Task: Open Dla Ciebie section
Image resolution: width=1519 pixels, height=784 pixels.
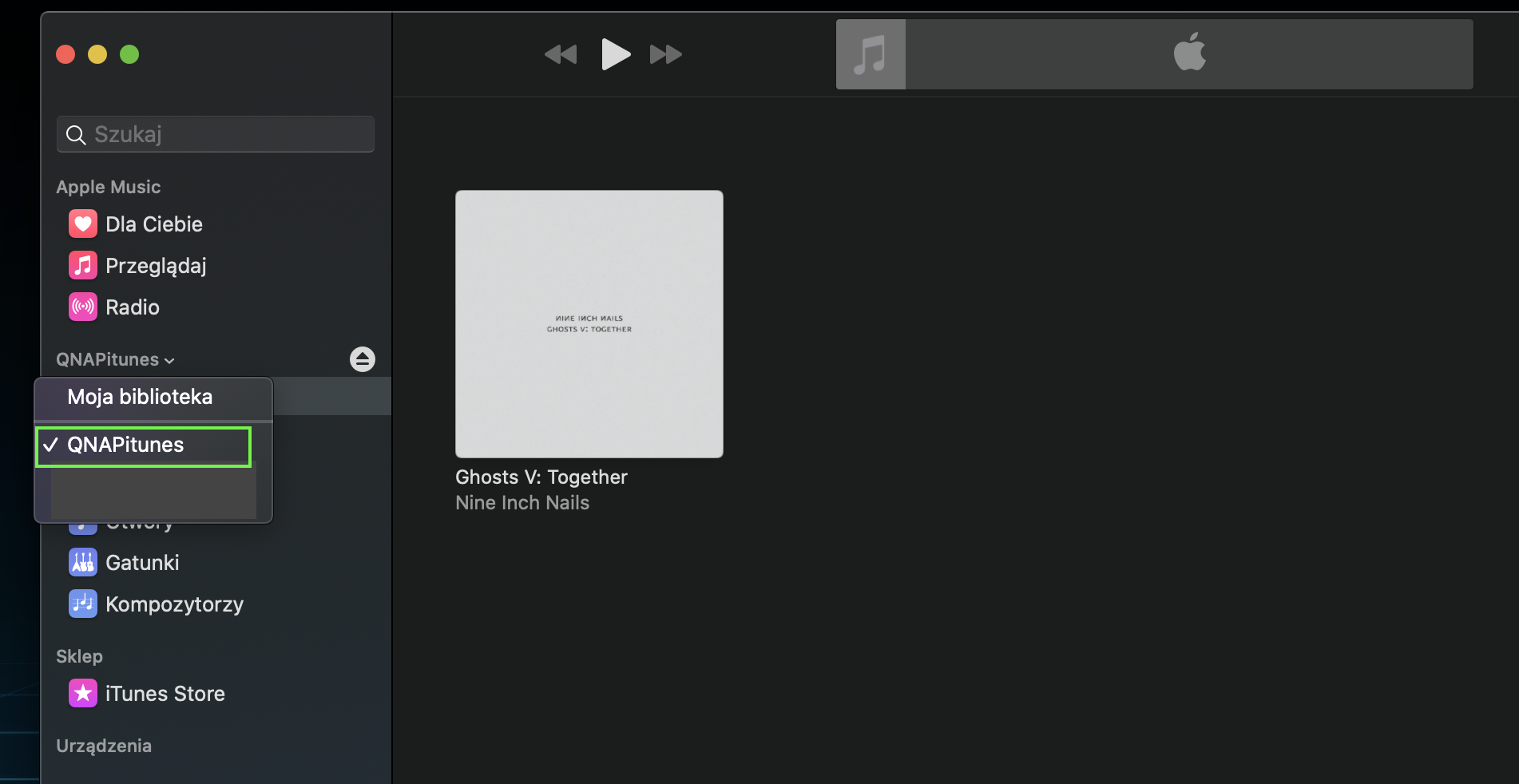Action: (x=154, y=224)
